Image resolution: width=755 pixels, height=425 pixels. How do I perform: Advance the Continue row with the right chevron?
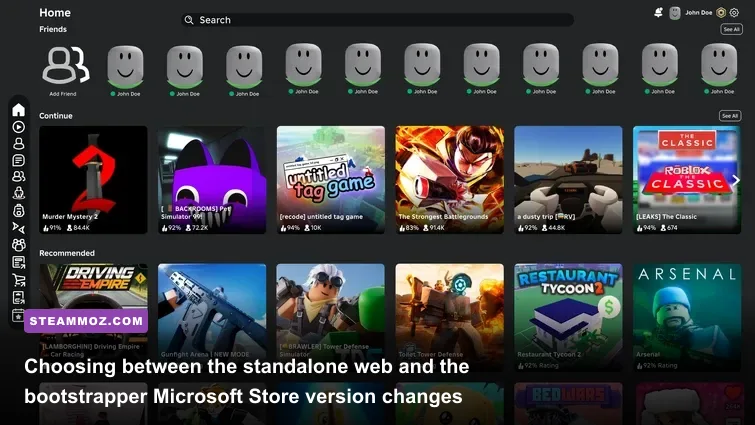tap(735, 180)
